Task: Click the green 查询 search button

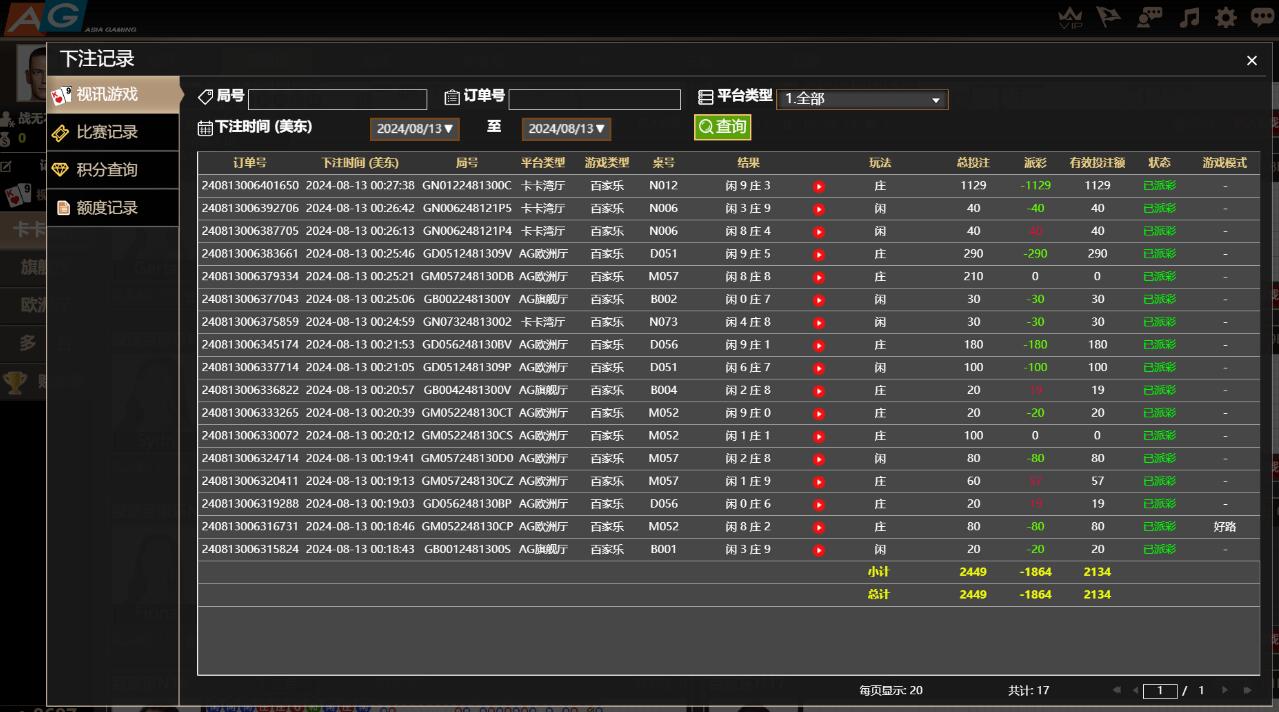Action: pyautogui.click(x=722, y=127)
